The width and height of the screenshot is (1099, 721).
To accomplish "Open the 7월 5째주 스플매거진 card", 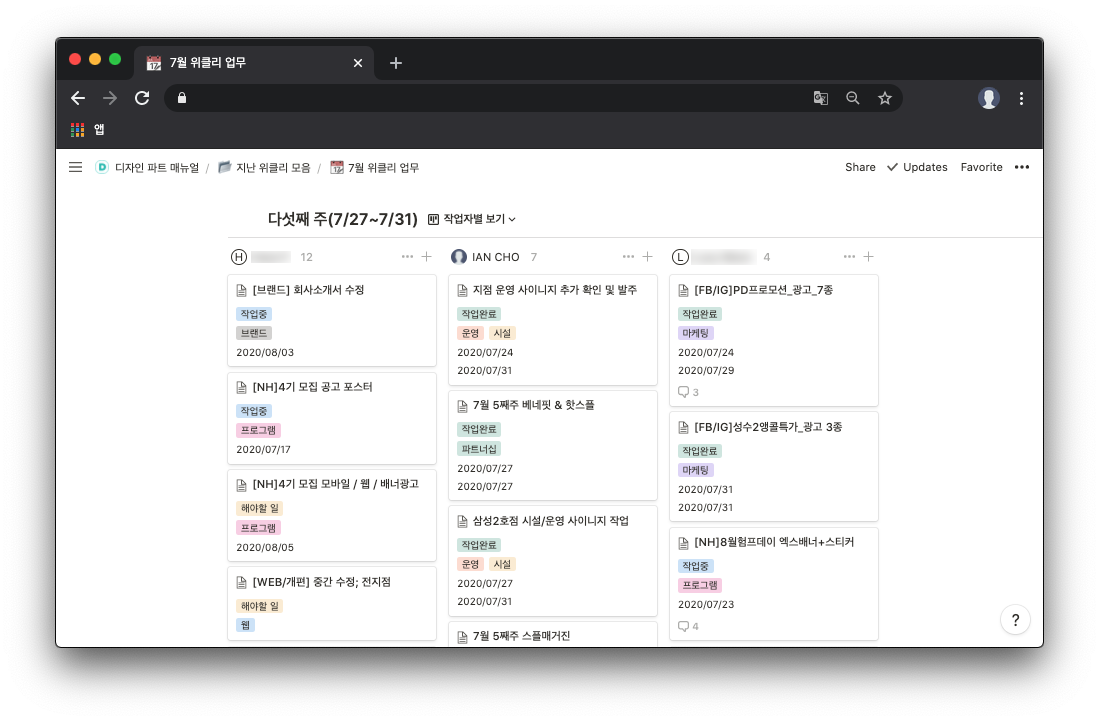I will pos(553,634).
